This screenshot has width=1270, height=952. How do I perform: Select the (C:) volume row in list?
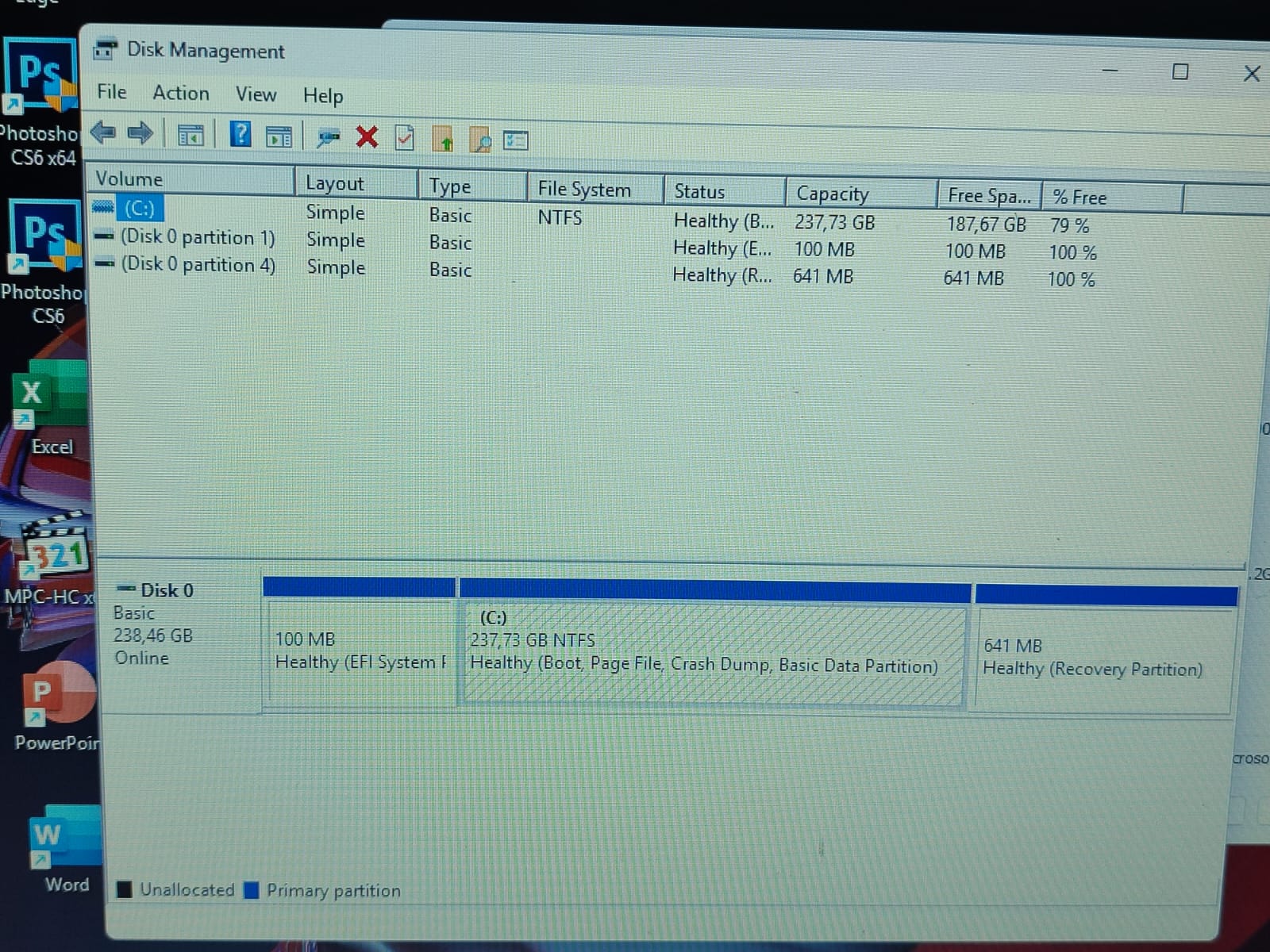pos(140,209)
